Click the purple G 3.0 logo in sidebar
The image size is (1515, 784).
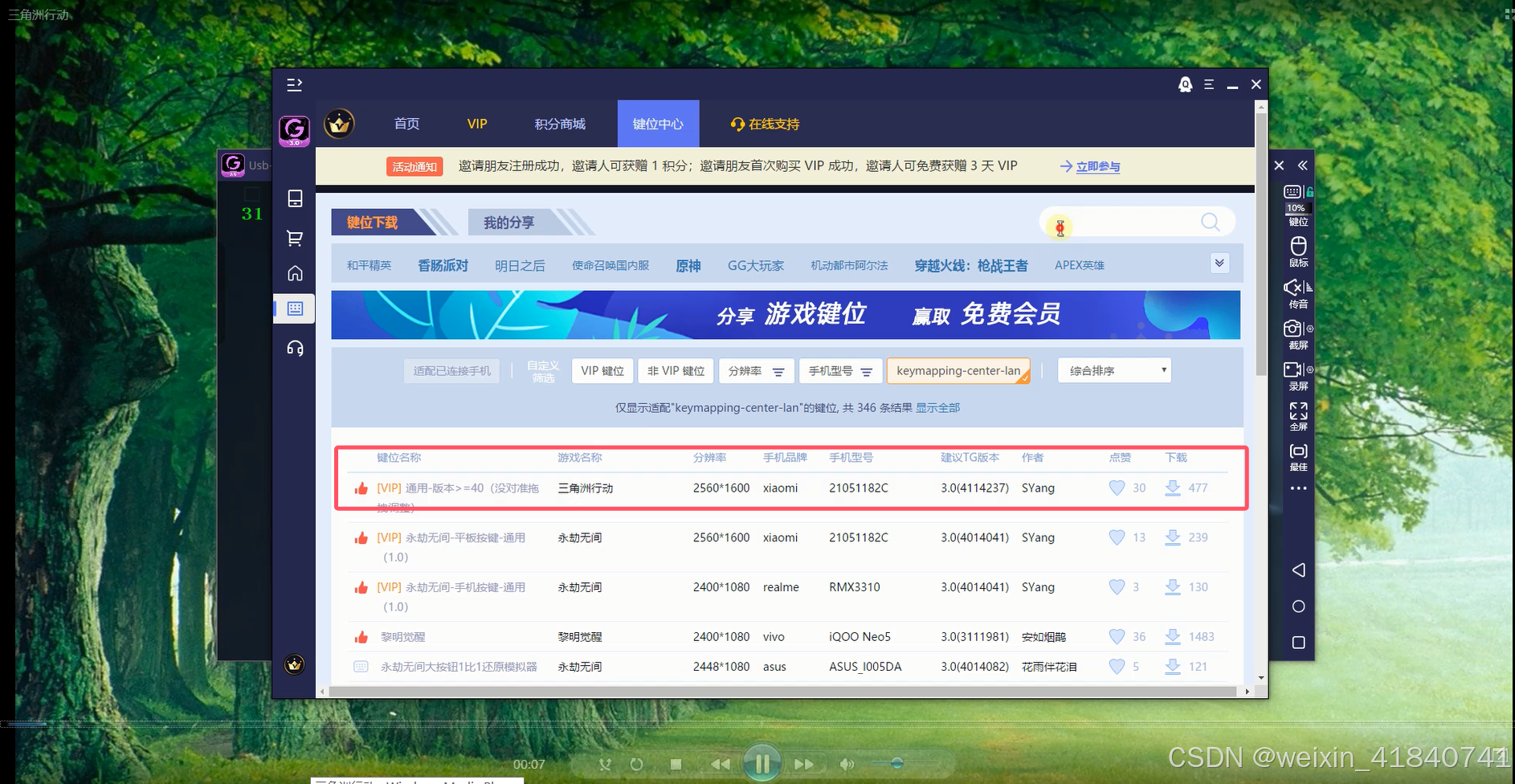294,131
